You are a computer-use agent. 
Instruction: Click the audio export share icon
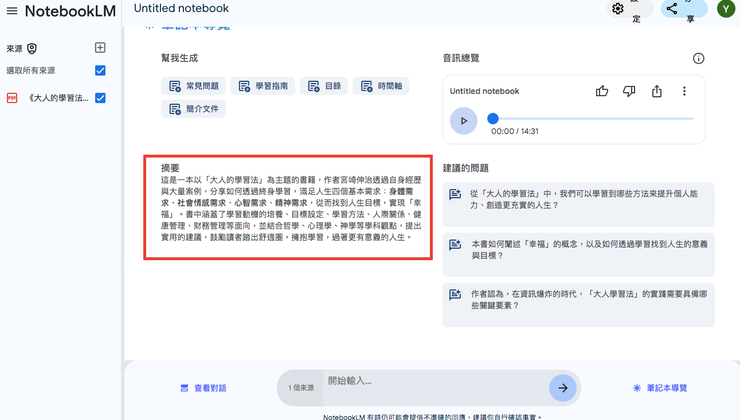(657, 91)
